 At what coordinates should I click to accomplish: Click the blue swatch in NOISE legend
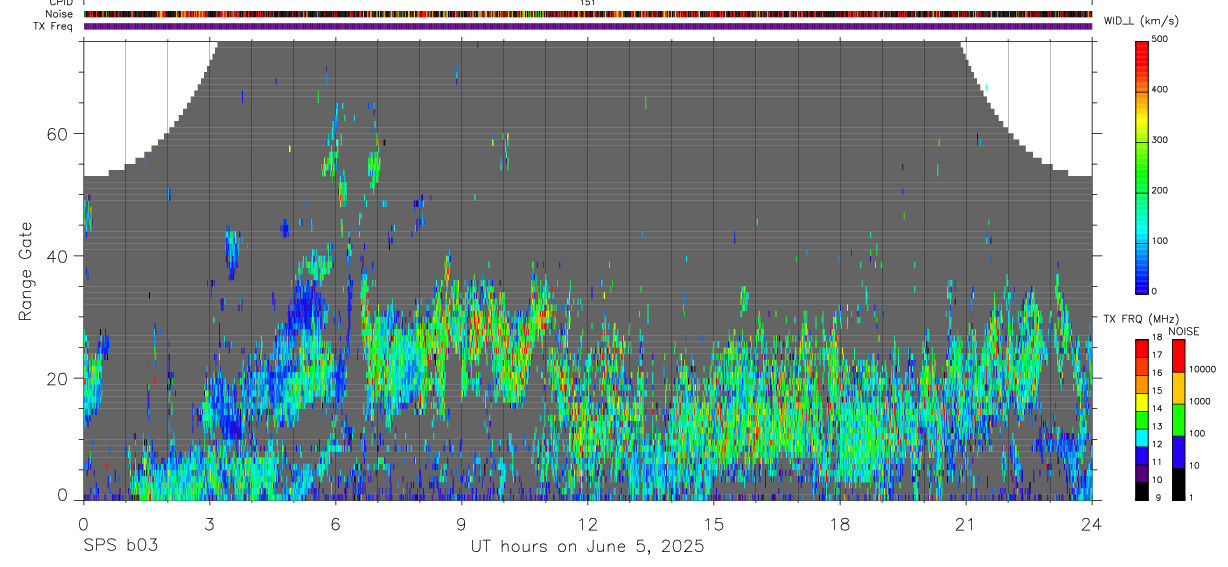coord(1177,452)
